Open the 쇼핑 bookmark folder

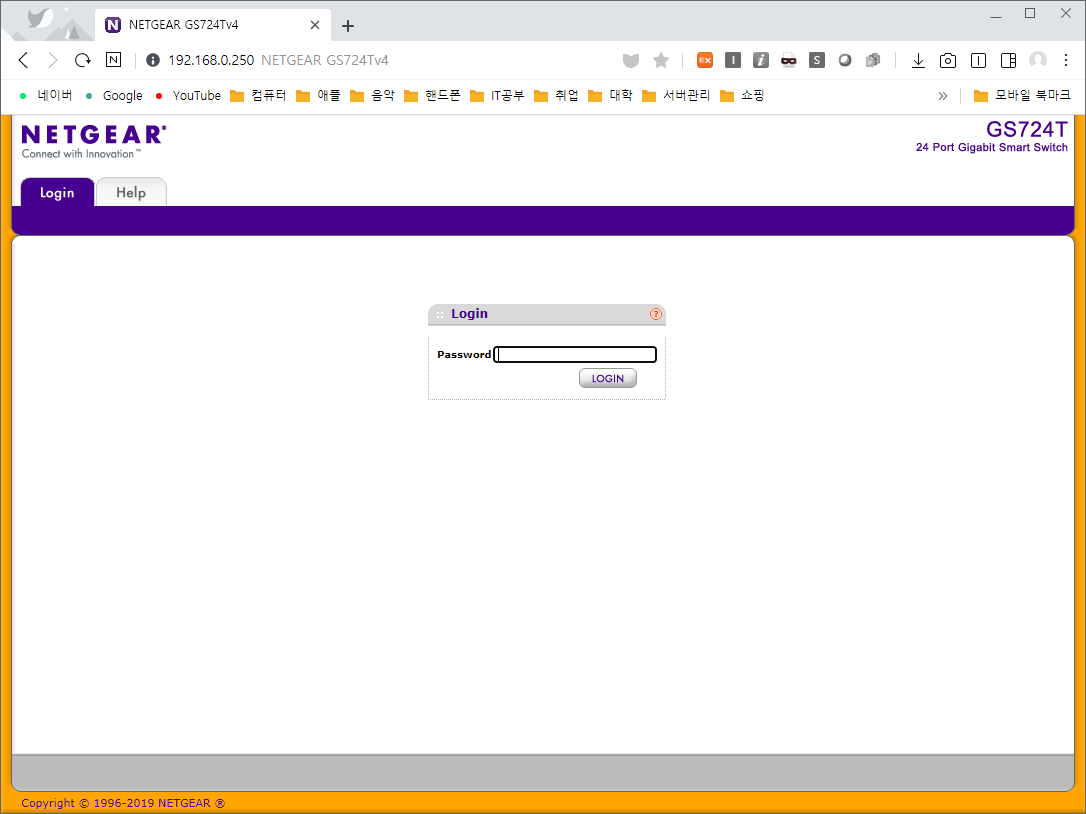pos(742,96)
